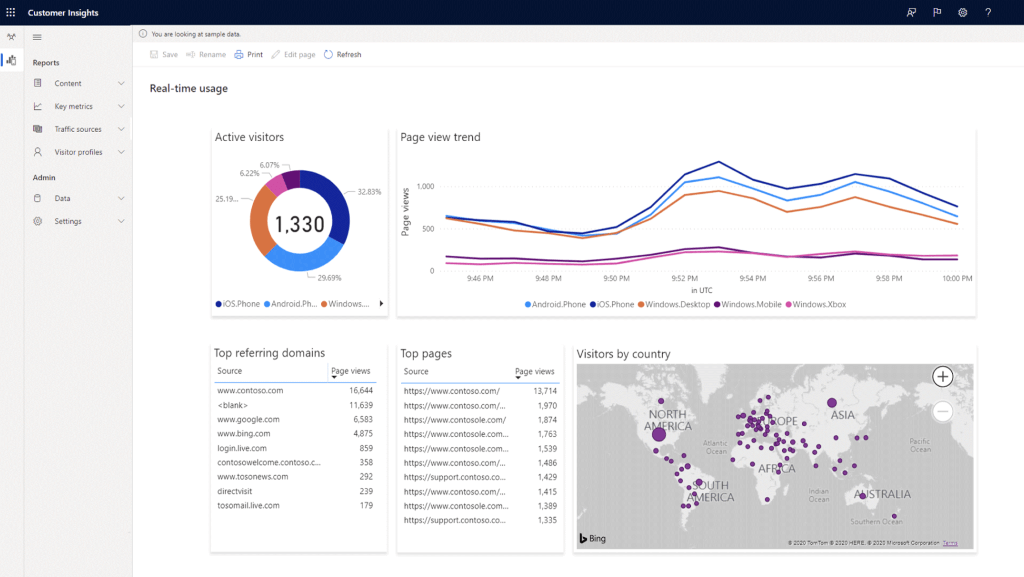Expand the Data section chevron

[x=121, y=198]
